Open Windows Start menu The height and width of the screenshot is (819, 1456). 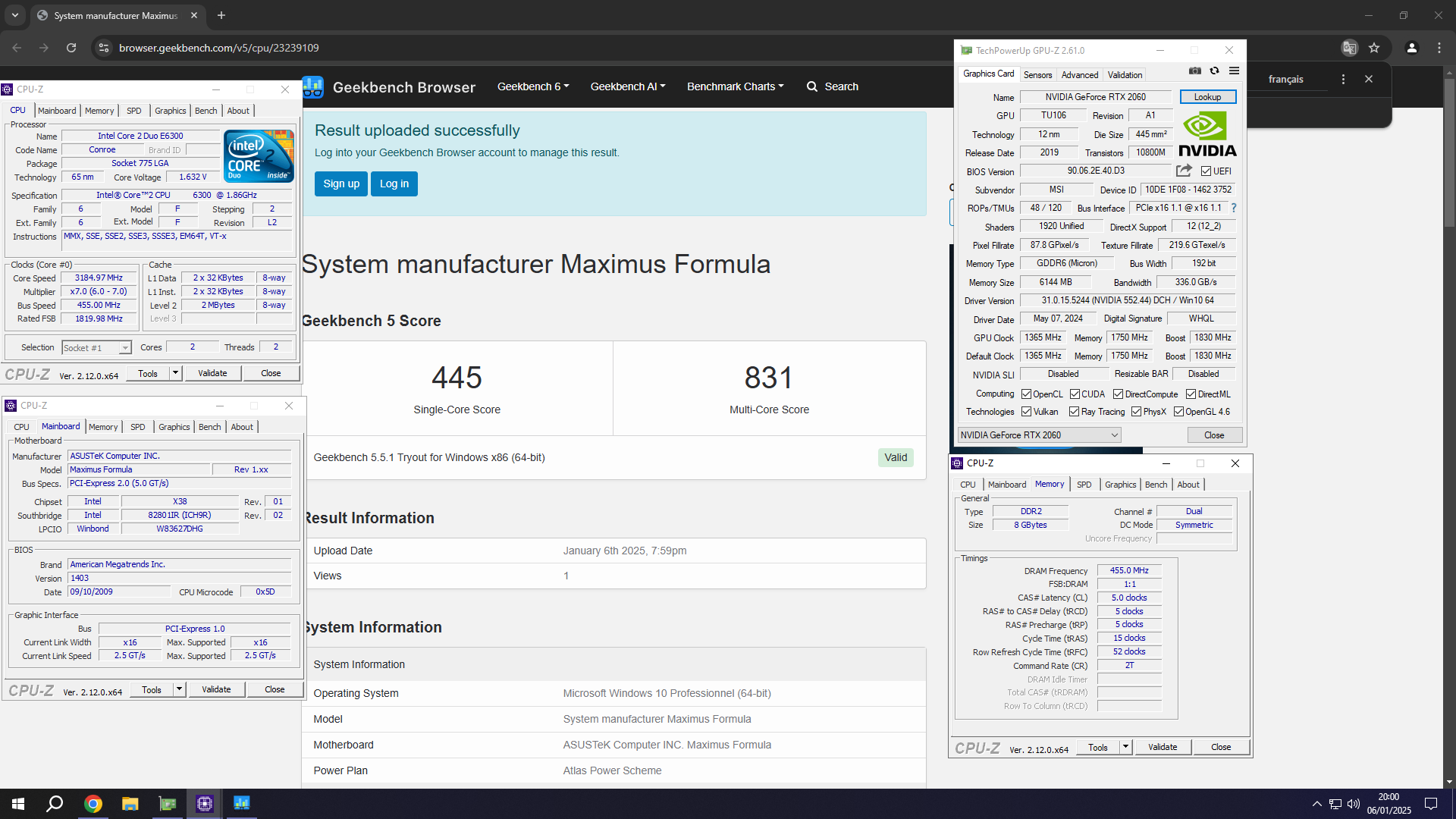pos(18,804)
